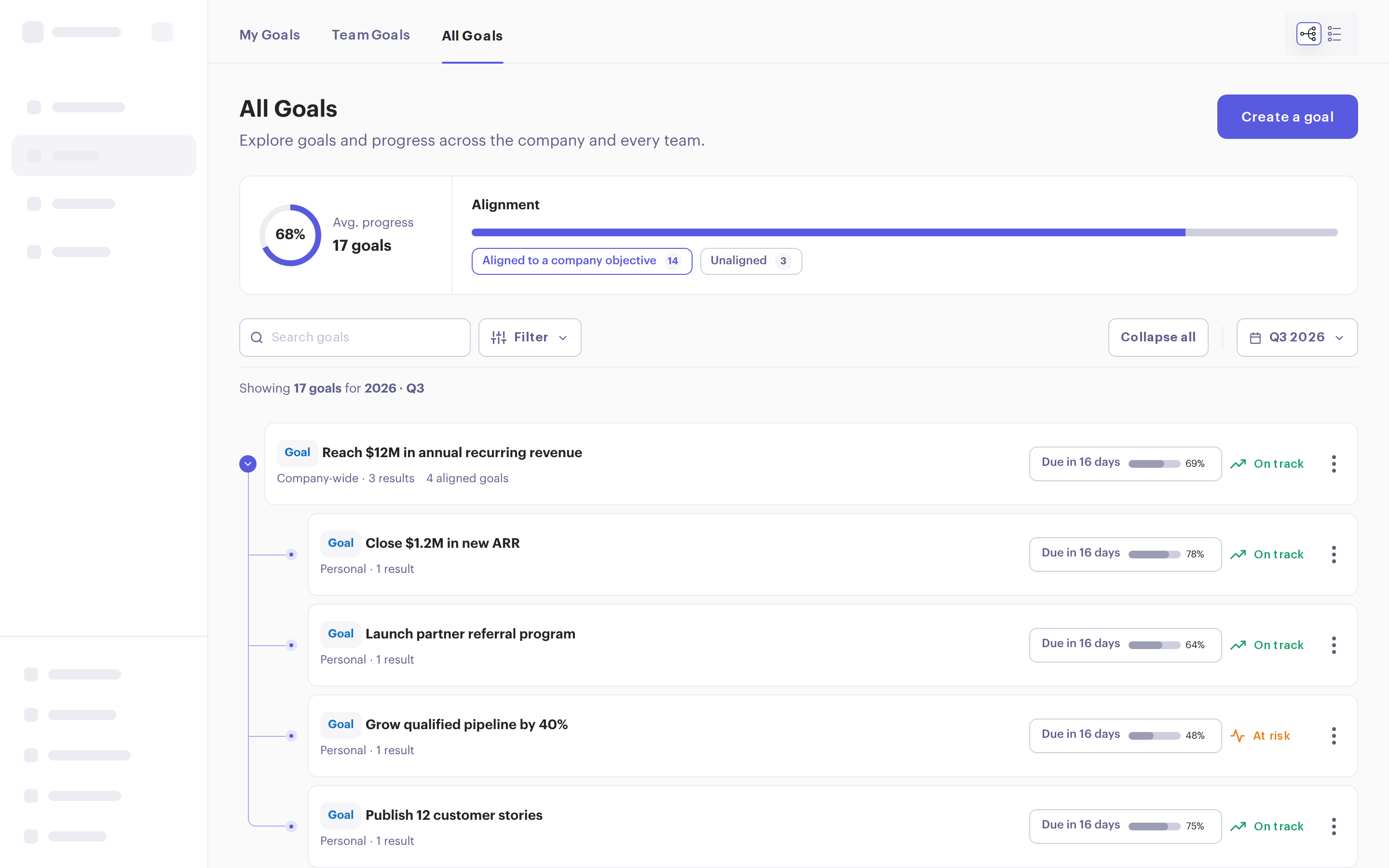Click Collapse all button
The image size is (1389, 868).
(1158, 338)
